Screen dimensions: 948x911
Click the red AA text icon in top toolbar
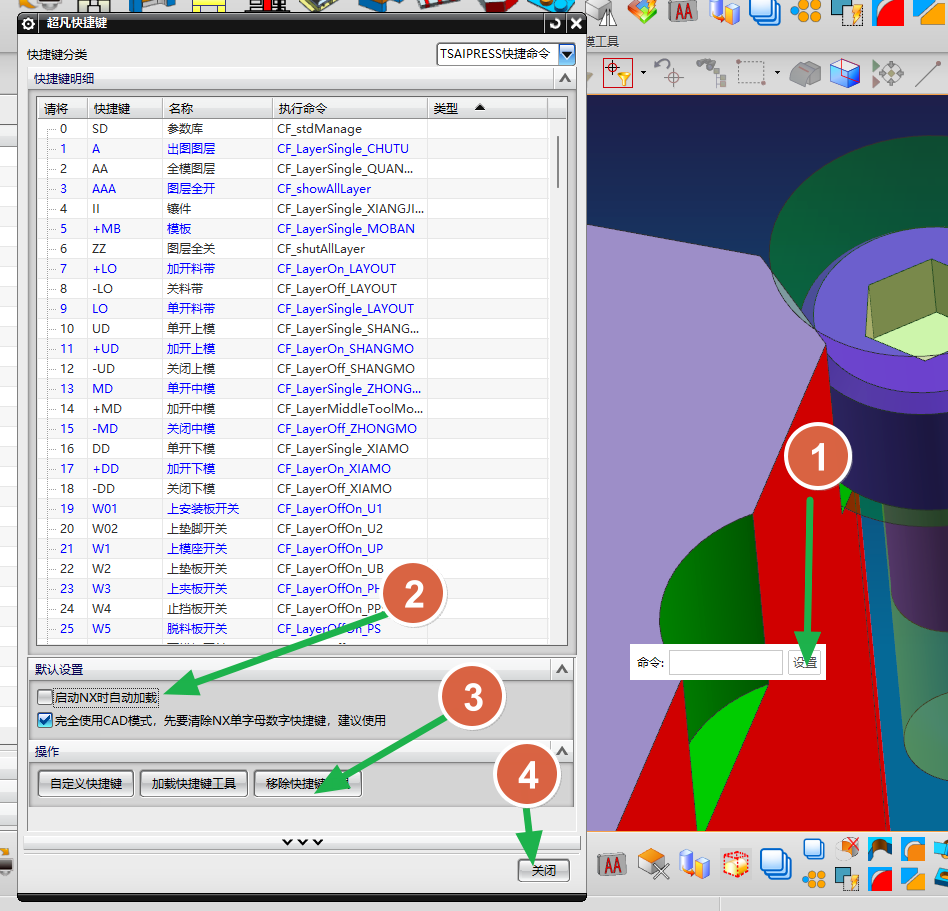tap(683, 11)
